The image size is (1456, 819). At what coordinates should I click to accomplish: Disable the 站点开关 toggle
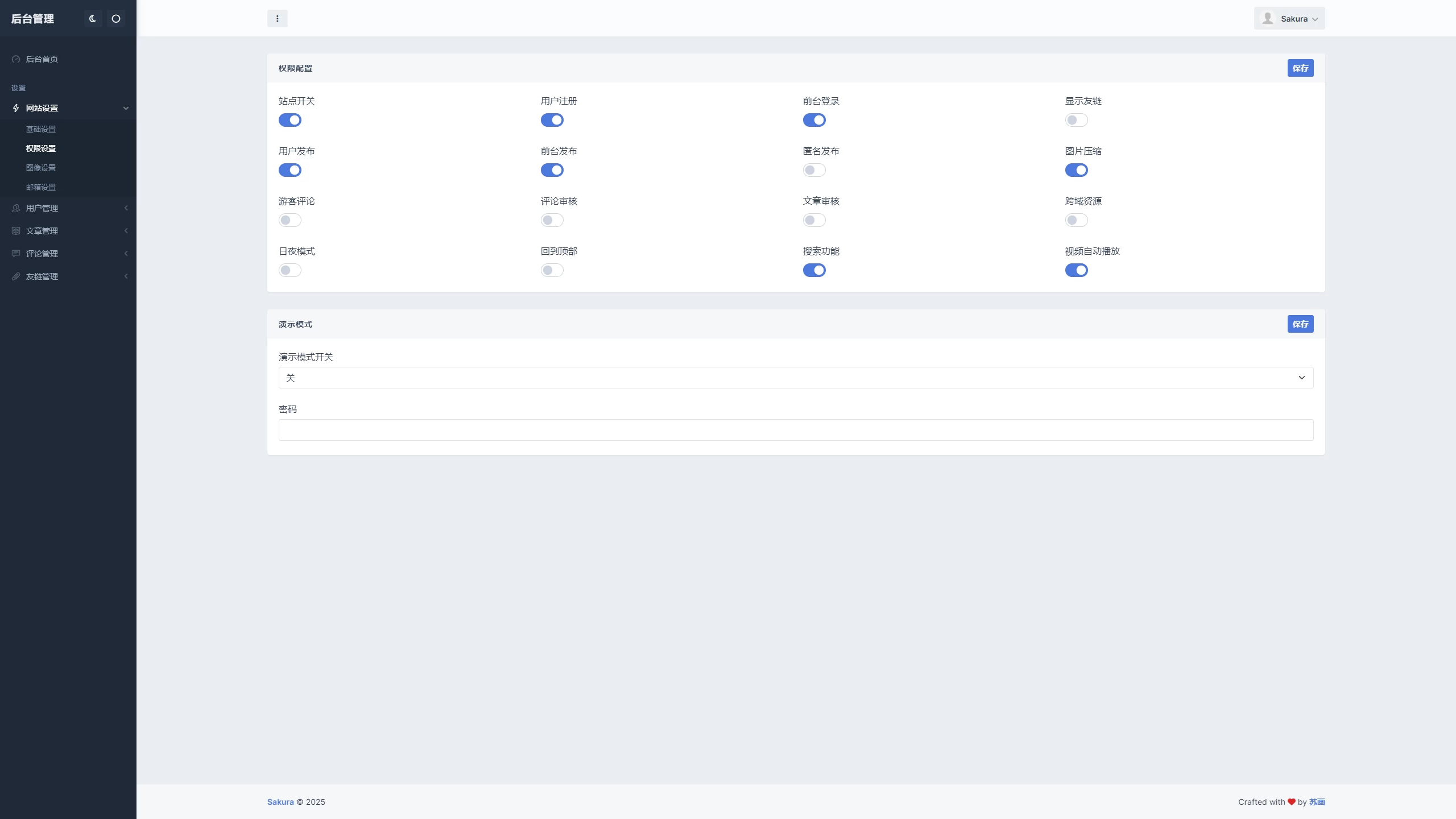290,120
